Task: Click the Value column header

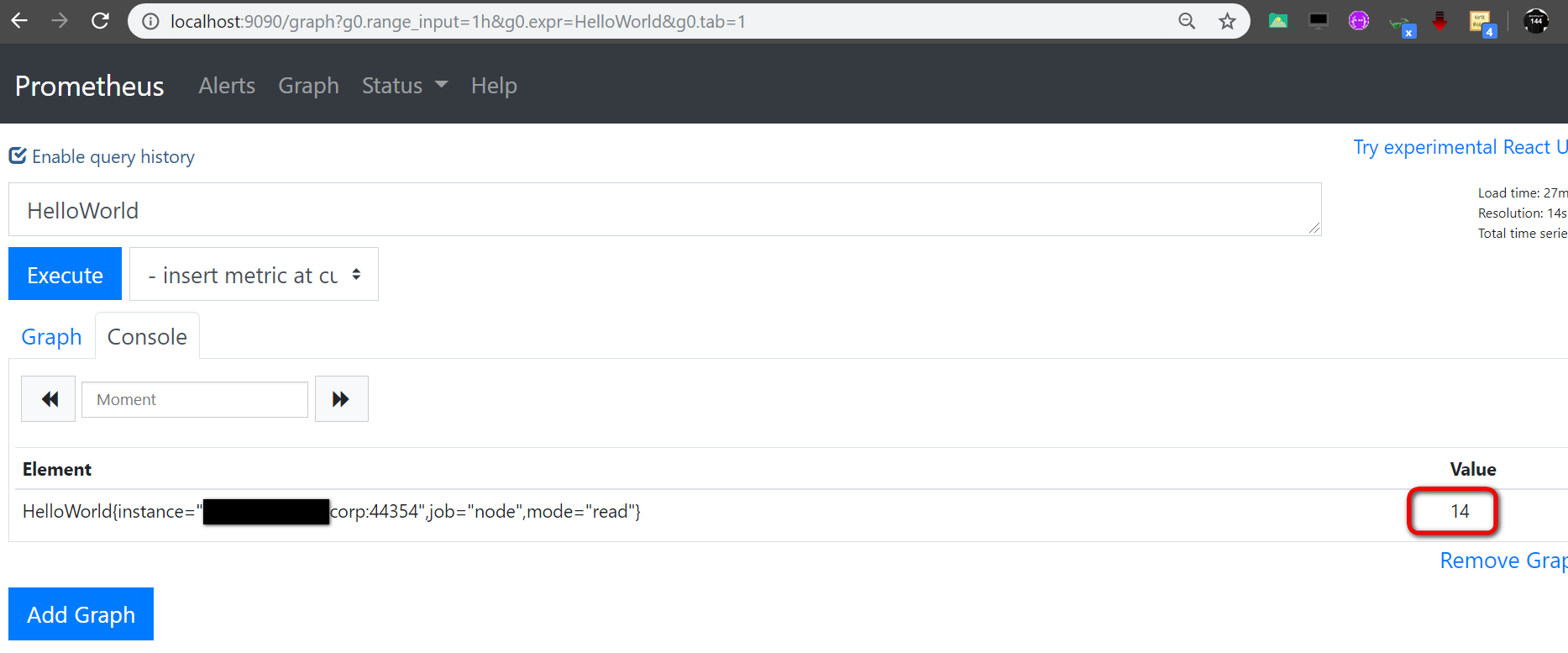Action: (x=1473, y=469)
